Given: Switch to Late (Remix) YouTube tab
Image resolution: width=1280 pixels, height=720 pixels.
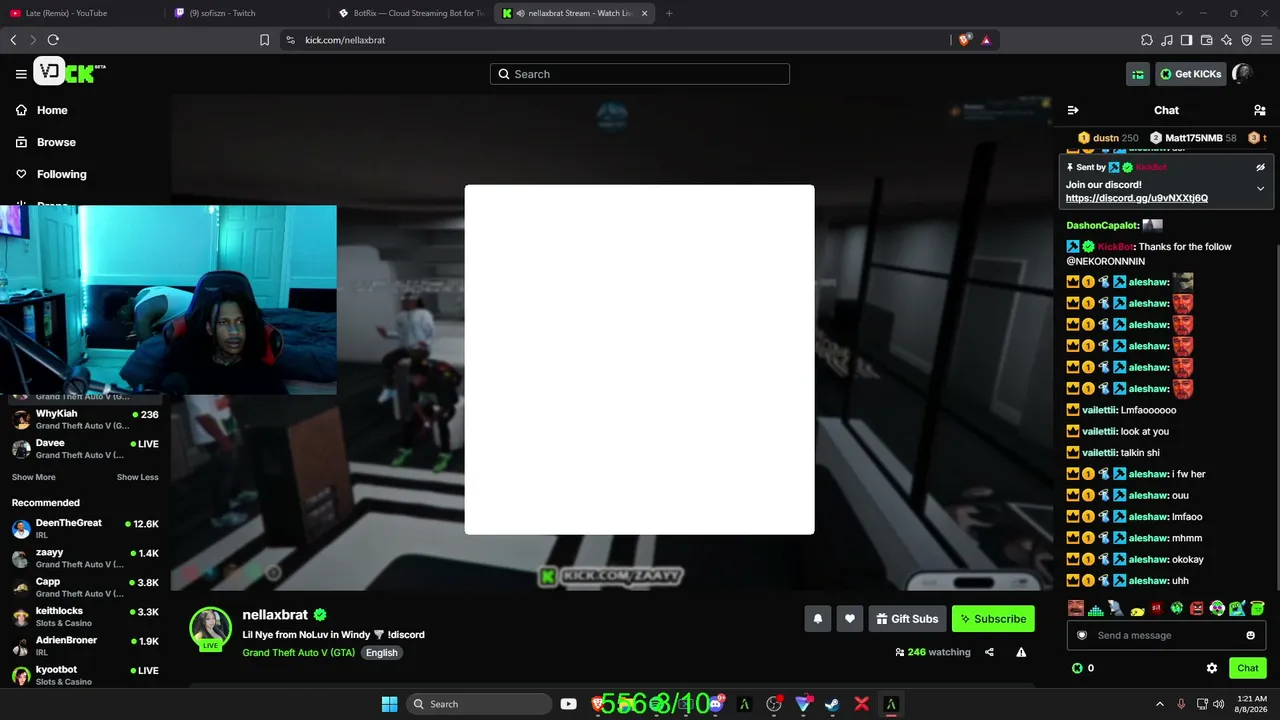Looking at the screenshot, I should pos(80,13).
